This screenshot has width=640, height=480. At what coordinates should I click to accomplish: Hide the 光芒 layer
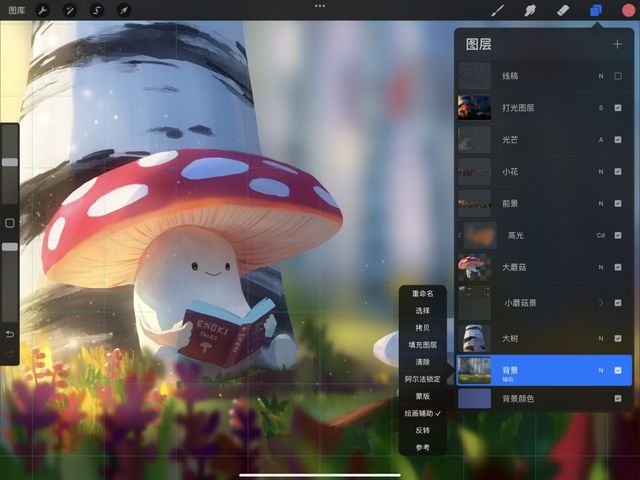click(x=618, y=140)
